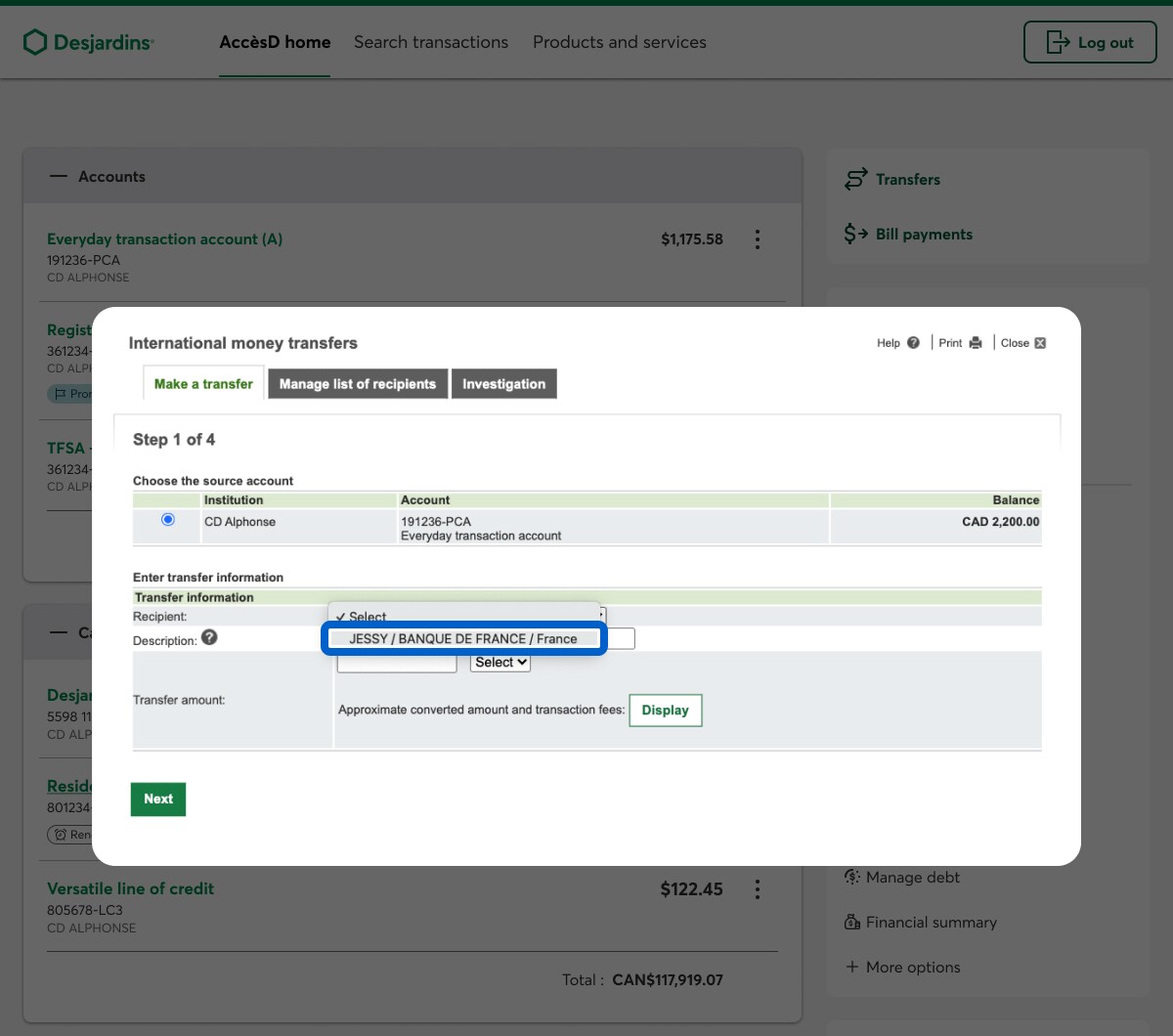1173x1036 pixels.
Task: Open Search transactions menu
Action: pyautogui.click(x=431, y=42)
